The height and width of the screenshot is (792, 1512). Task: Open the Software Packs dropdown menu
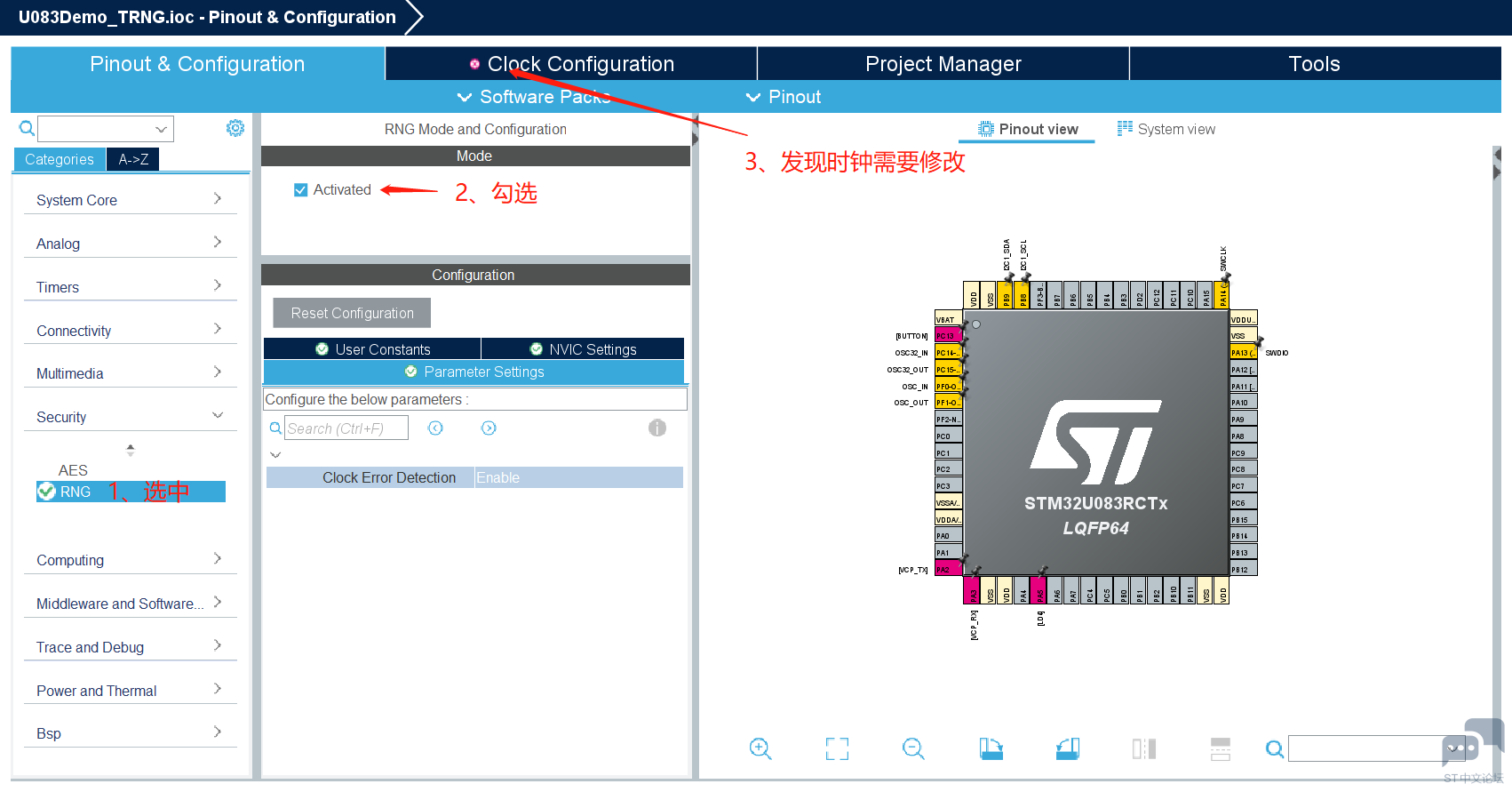(534, 97)
